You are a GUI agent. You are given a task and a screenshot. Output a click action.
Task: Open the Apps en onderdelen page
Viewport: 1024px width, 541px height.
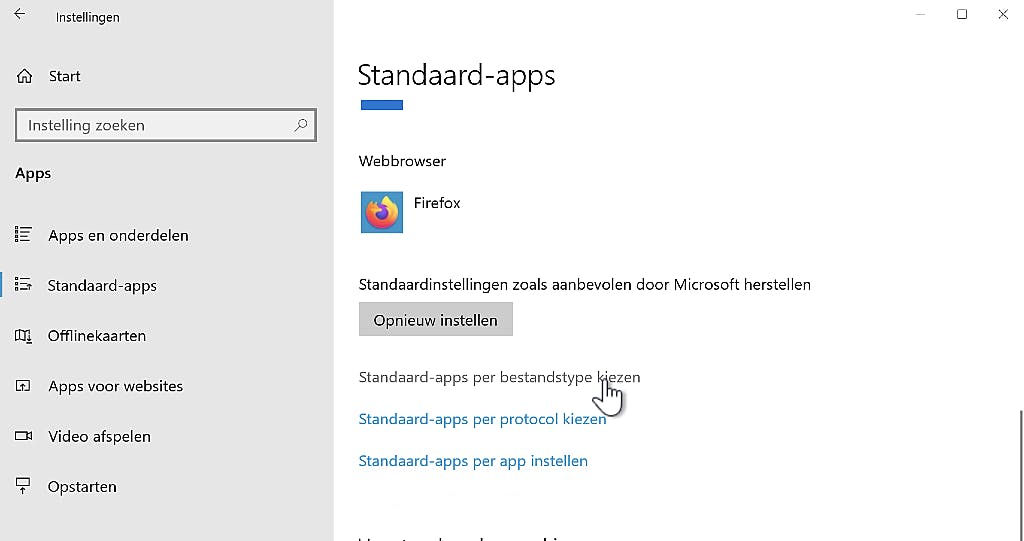118,236
